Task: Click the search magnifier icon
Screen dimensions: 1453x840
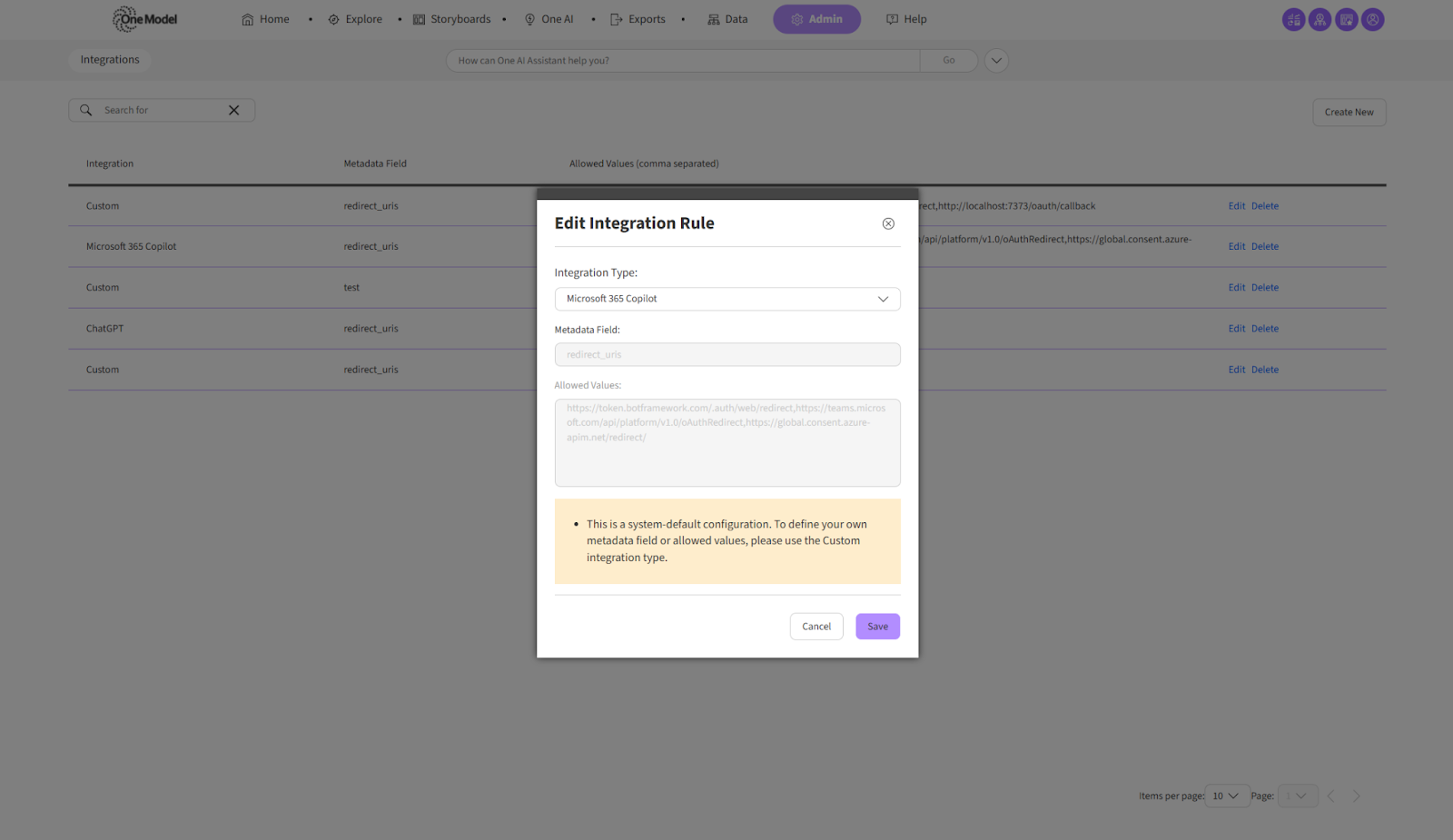Action: pyautogui.click(x=86, y=110)
